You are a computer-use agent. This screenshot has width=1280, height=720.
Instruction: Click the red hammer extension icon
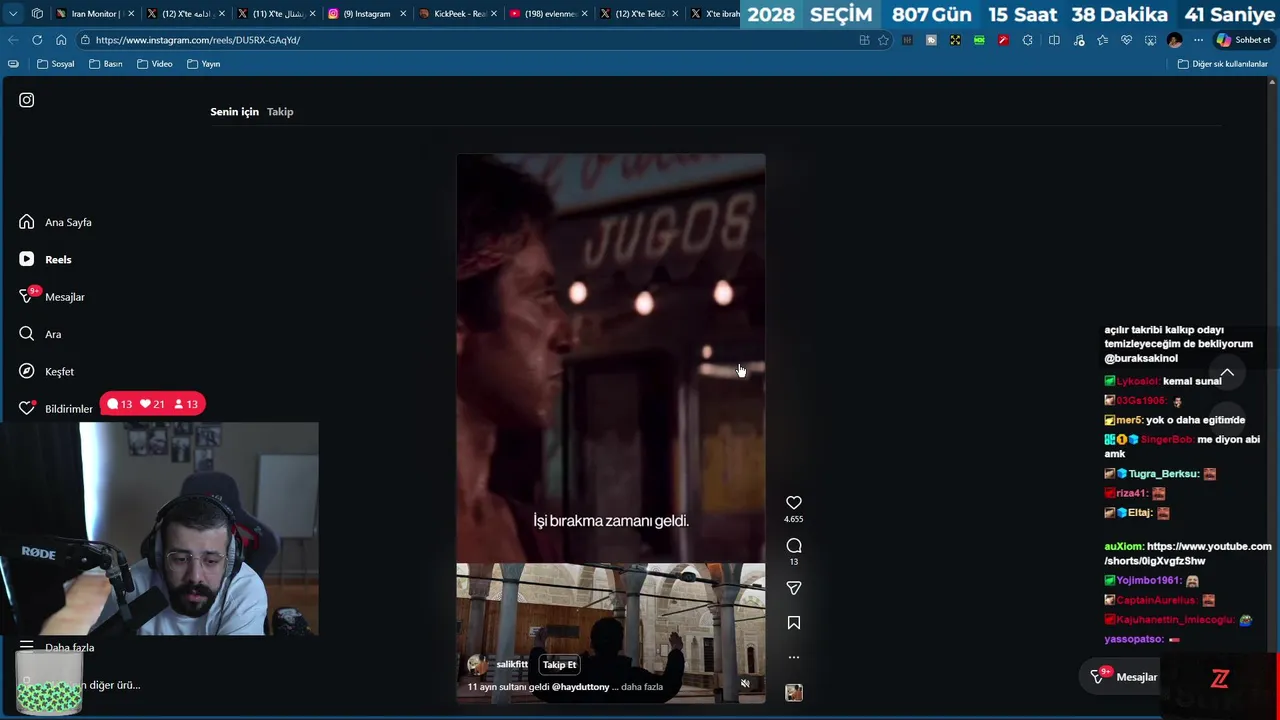1003,40
